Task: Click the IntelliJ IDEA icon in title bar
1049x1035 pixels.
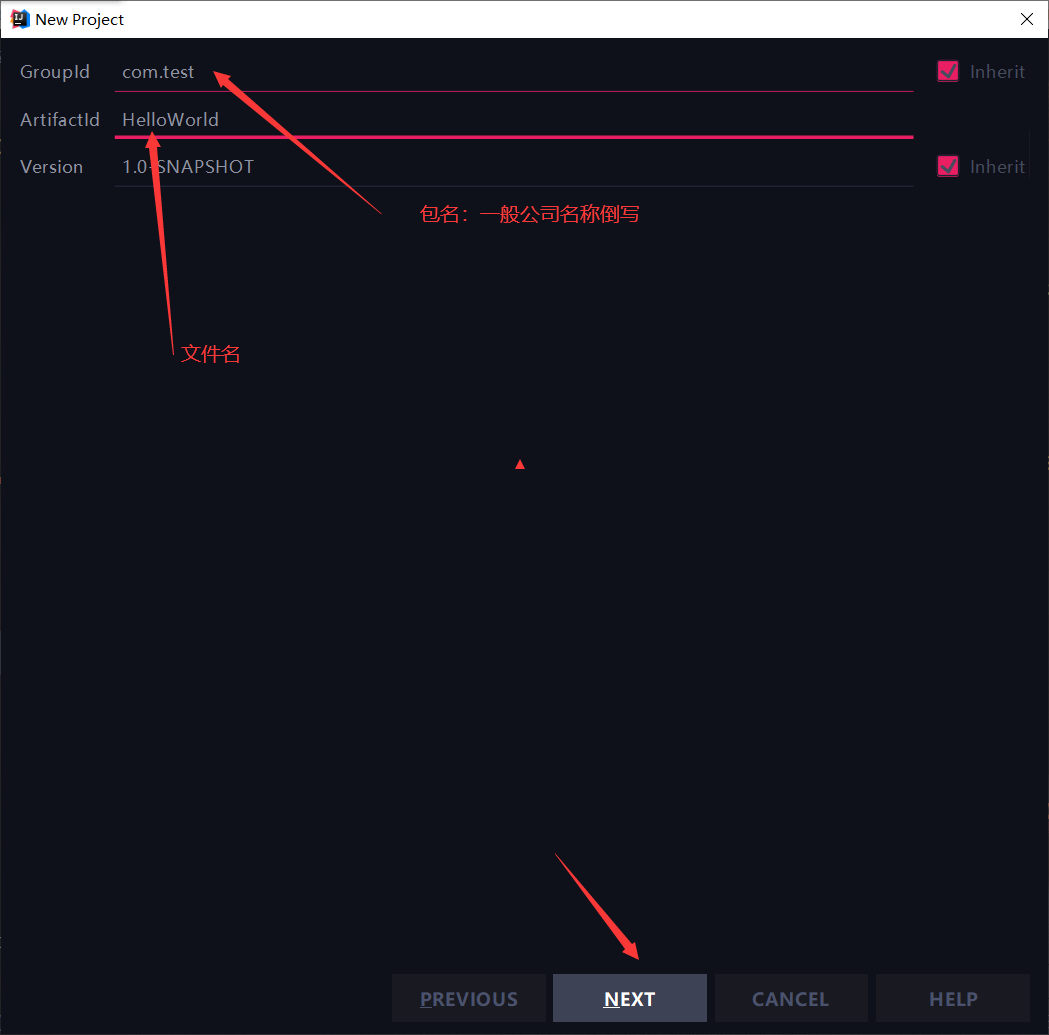Action: [x=20, y=19]
